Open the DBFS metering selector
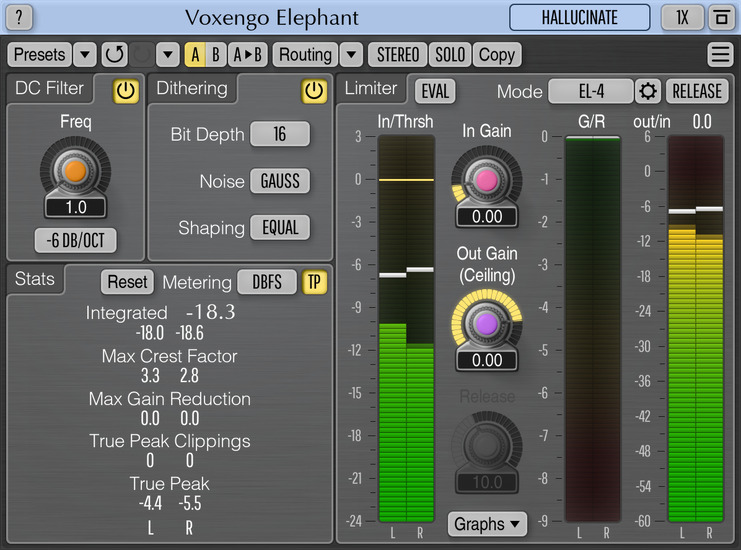Image resolution: width=741 pixels, height=550 pixels. [x=267, y=282]
